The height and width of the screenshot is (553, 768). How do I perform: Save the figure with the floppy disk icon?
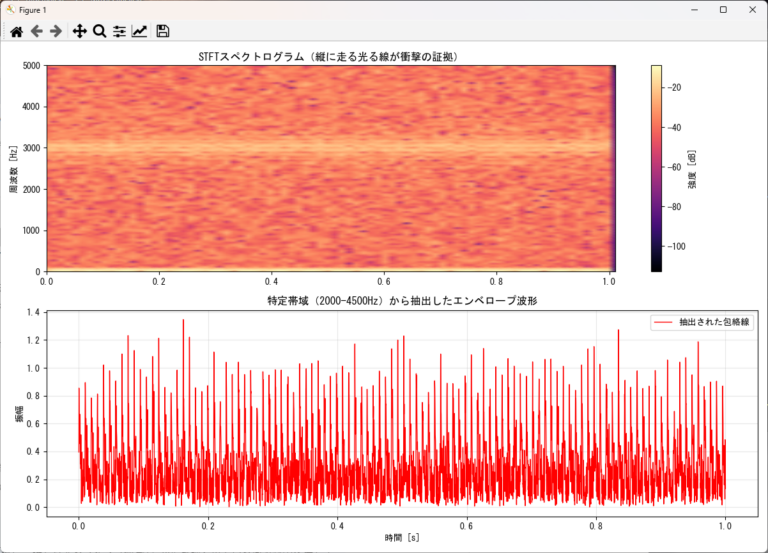pyautogui.click(x=163, y=31)
